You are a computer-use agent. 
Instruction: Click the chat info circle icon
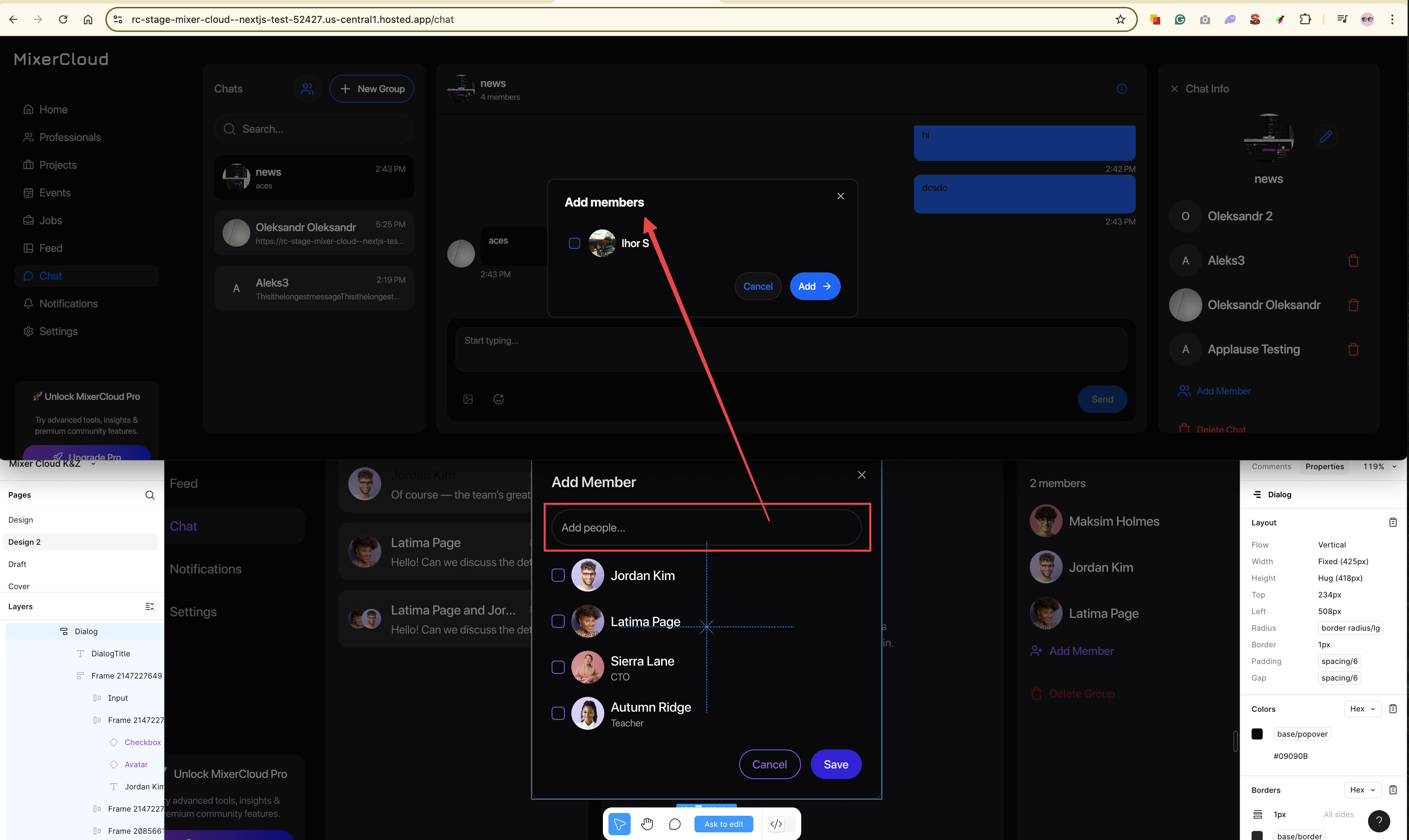click(1121, 89)
